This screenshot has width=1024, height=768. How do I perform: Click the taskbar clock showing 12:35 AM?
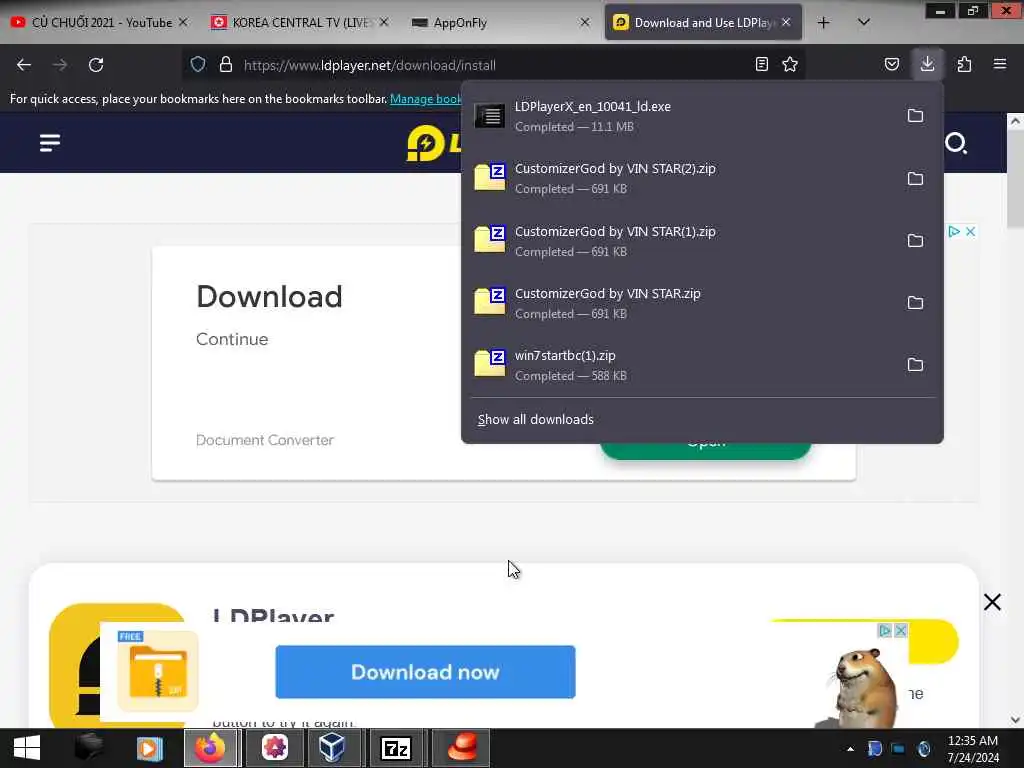(x=972, y=748)
